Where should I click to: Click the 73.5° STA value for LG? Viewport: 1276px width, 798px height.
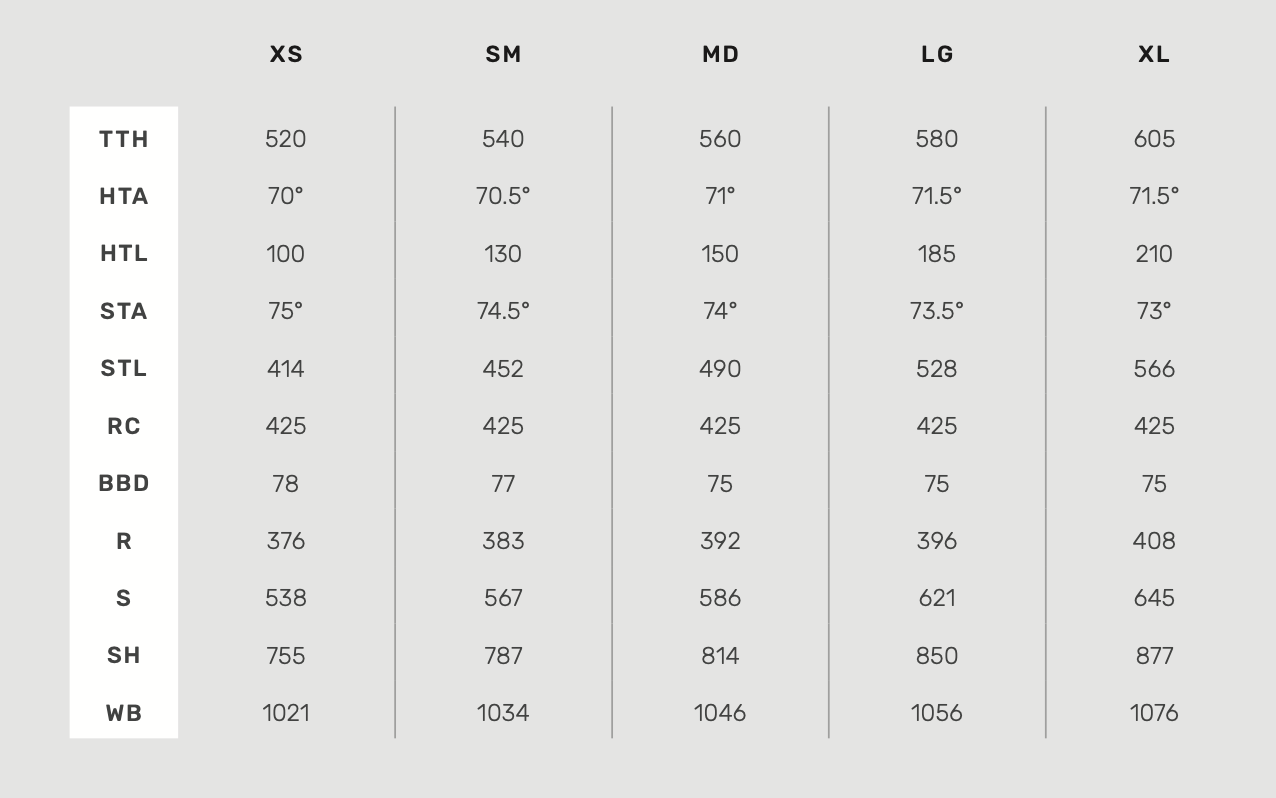(937, 311)
